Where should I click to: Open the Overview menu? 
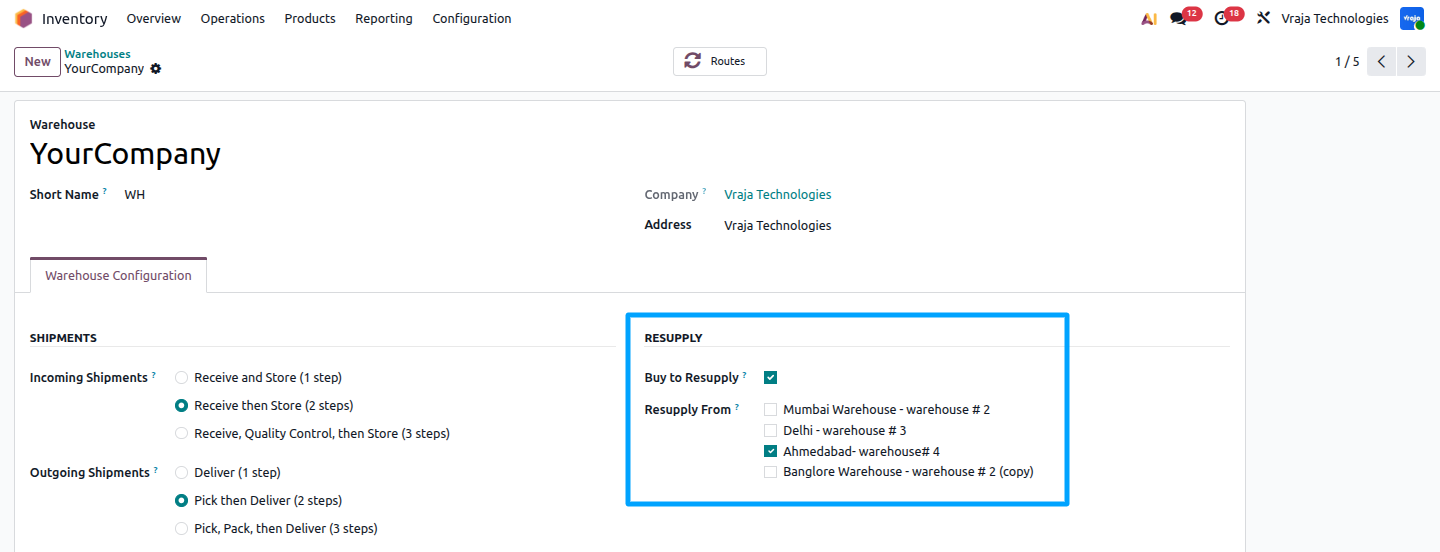click(154, 19)
